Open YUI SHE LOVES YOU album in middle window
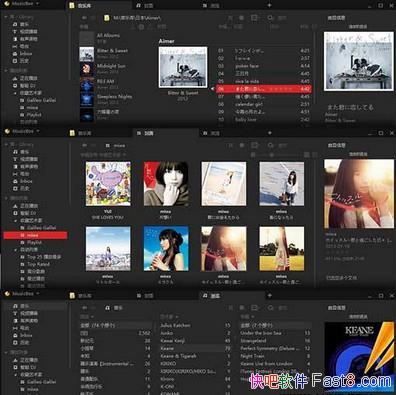 (108, 184)
